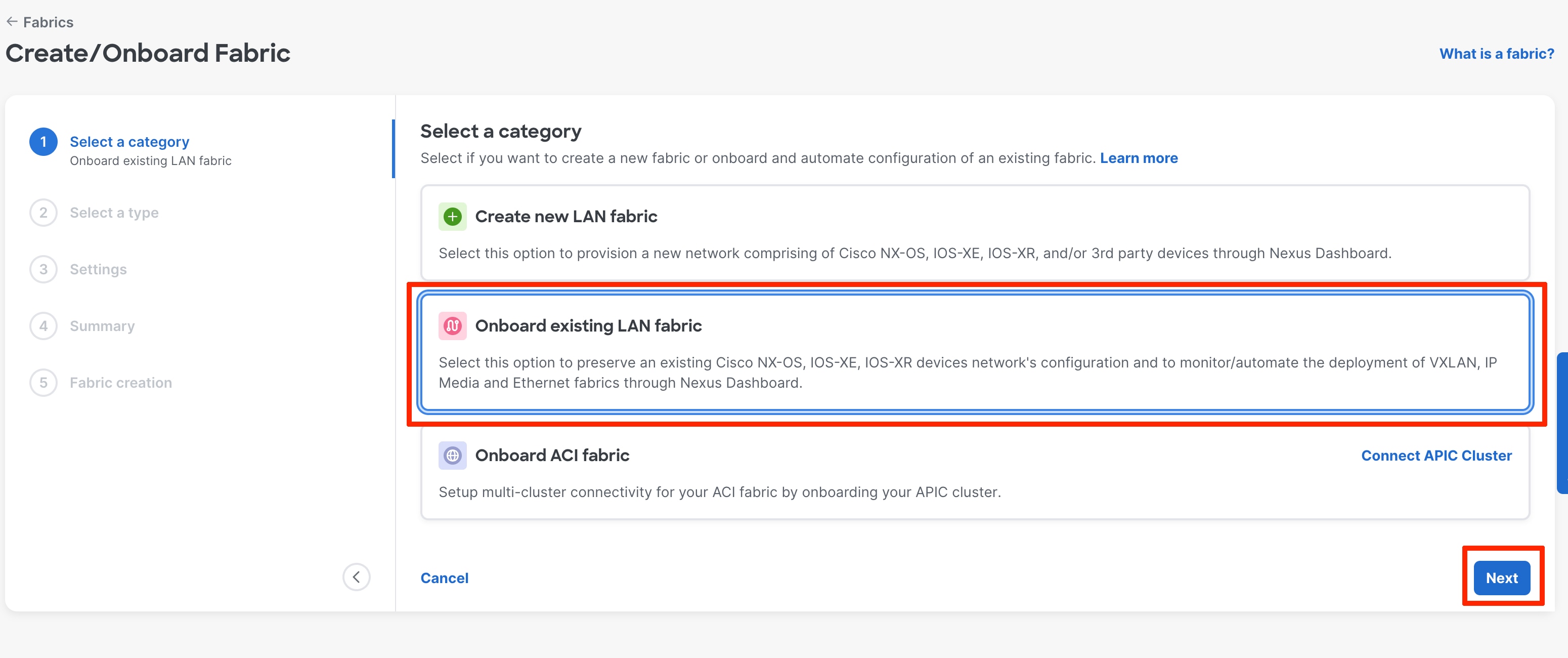This screenshot has width=1568, height=658.
Task: Open the What is a fabric? link
Action: pyautogui.click(x=1496, y=54)
